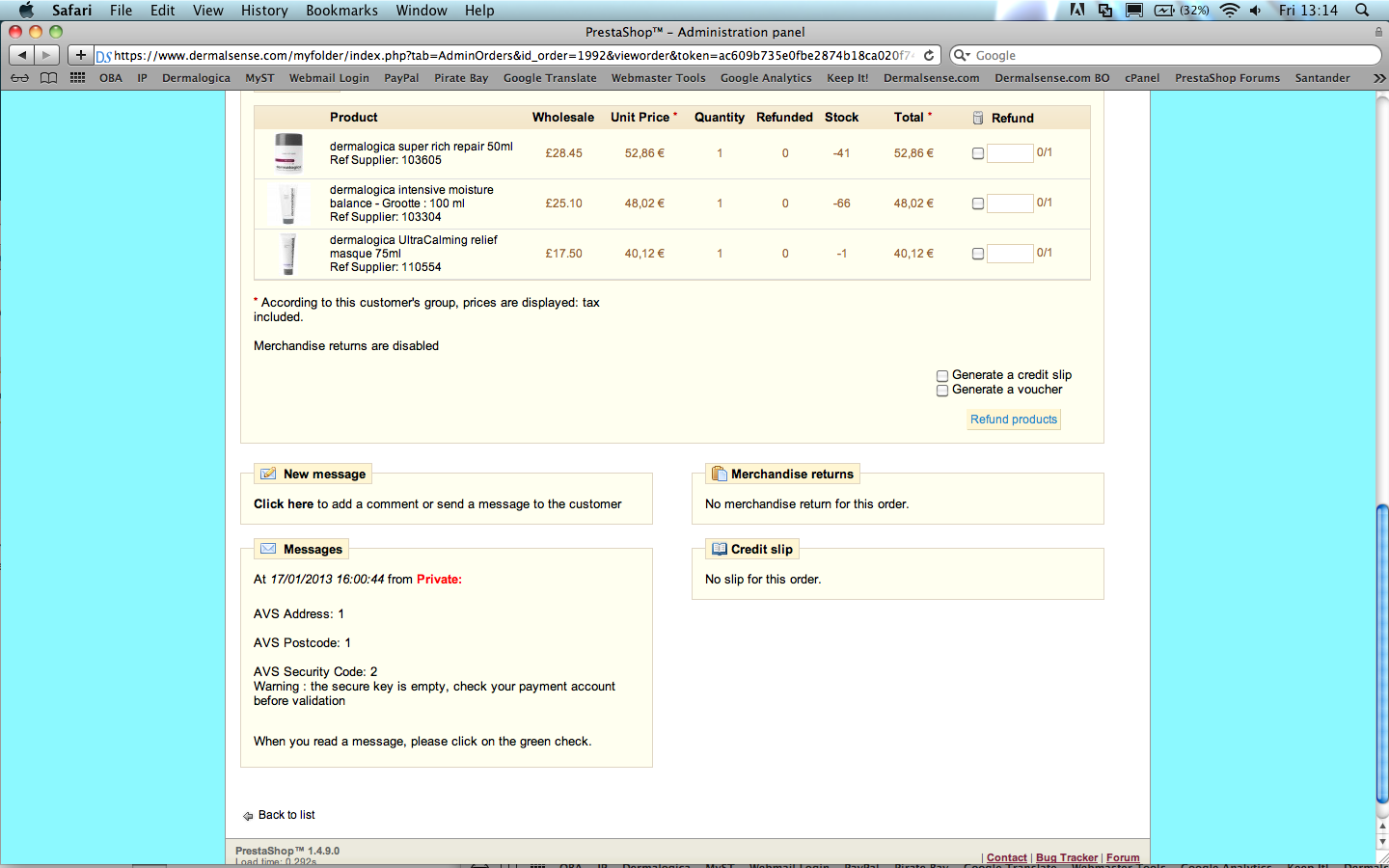This screenshot has width=1389, height=868.
Task: Focus refund quantity field for intensive moisture balance
Action: (1011, 203)
